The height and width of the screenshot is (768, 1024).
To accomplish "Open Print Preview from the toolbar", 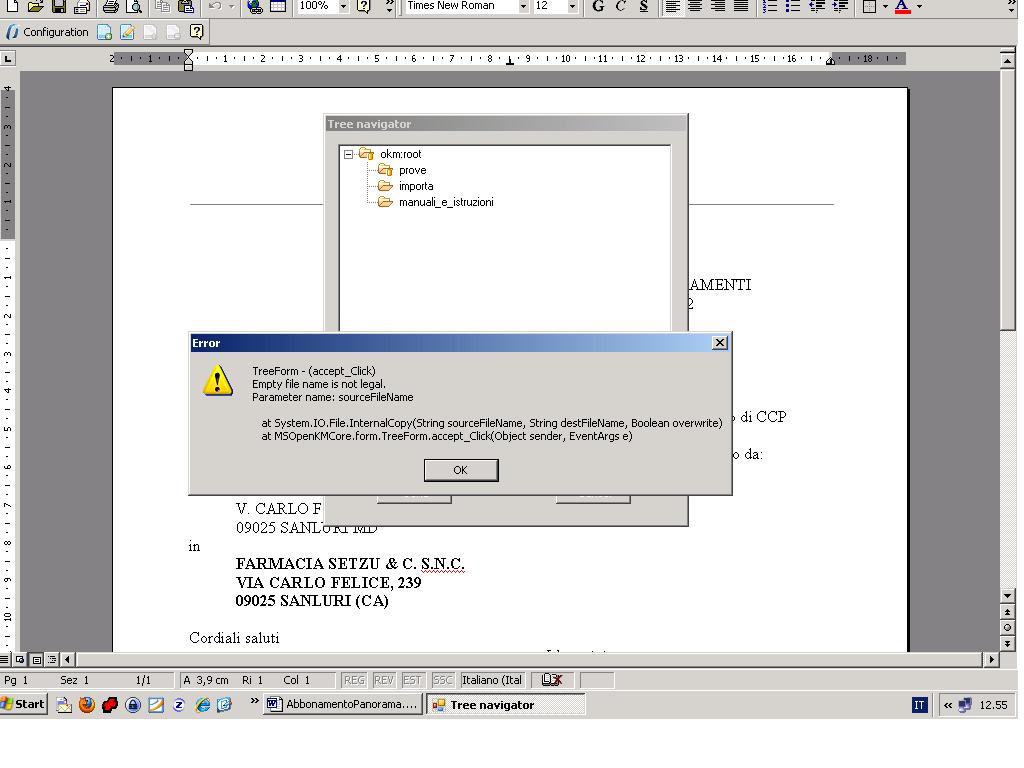I will (134, 8).
